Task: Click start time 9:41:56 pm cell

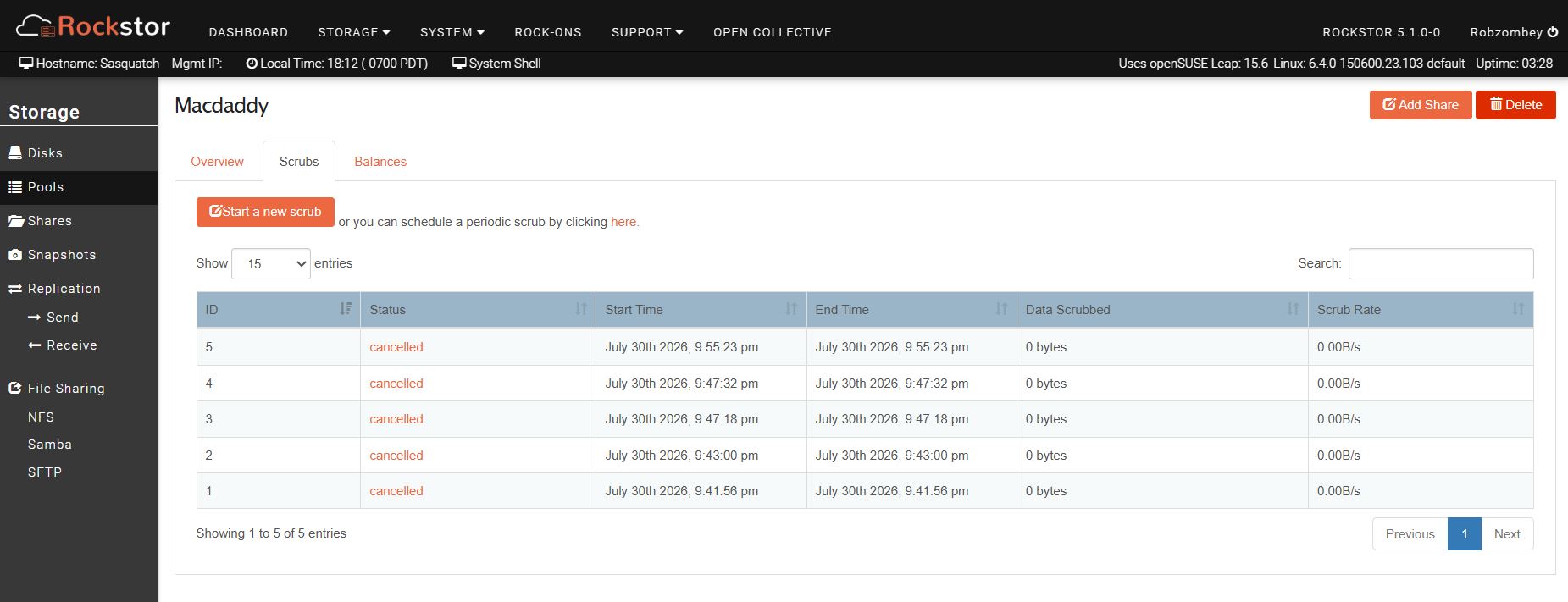Action: tap(701, 491)
